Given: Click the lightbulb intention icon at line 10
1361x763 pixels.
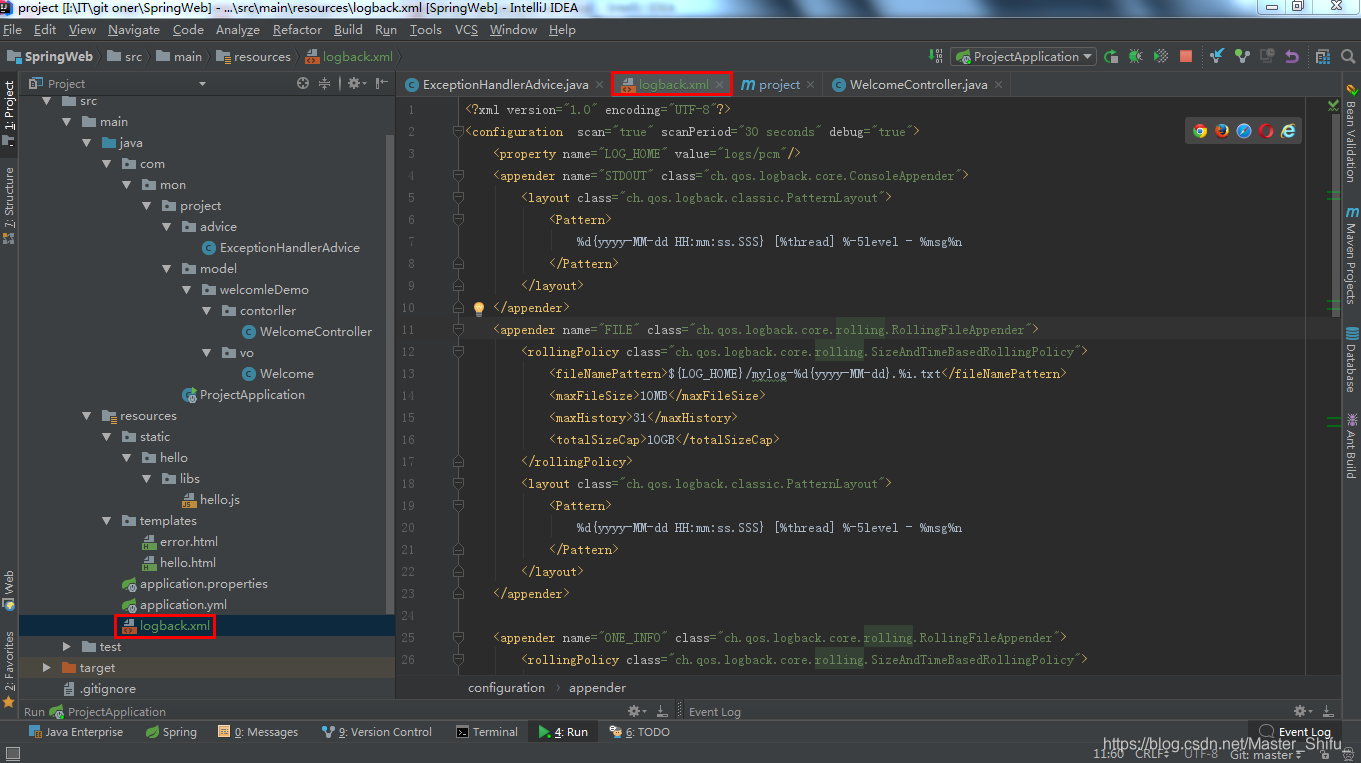Looking at the screenshot, I should (x=479, y=308).
